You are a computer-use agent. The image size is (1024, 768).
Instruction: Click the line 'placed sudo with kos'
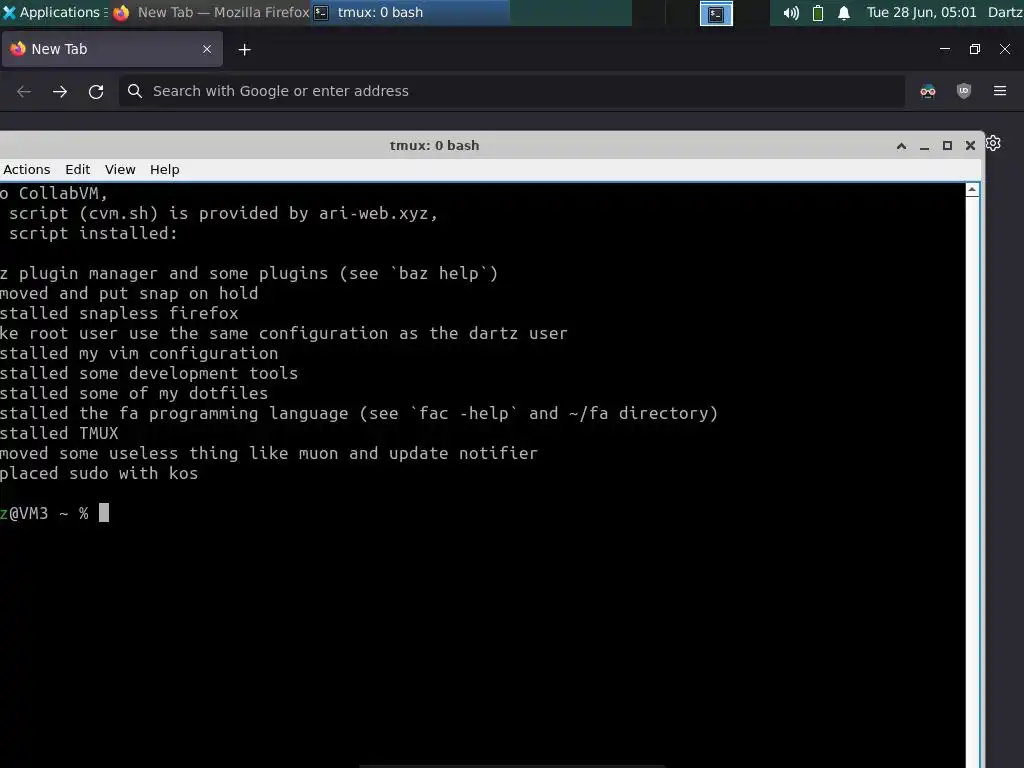coord(99,473)
